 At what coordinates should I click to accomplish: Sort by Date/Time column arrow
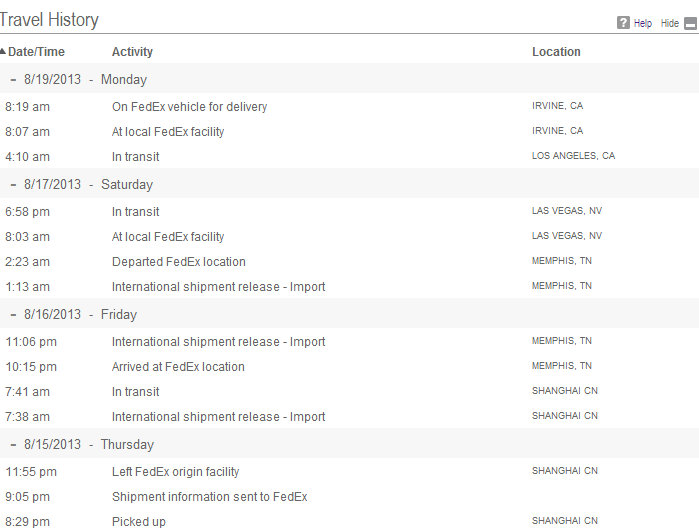click(3, 51)
